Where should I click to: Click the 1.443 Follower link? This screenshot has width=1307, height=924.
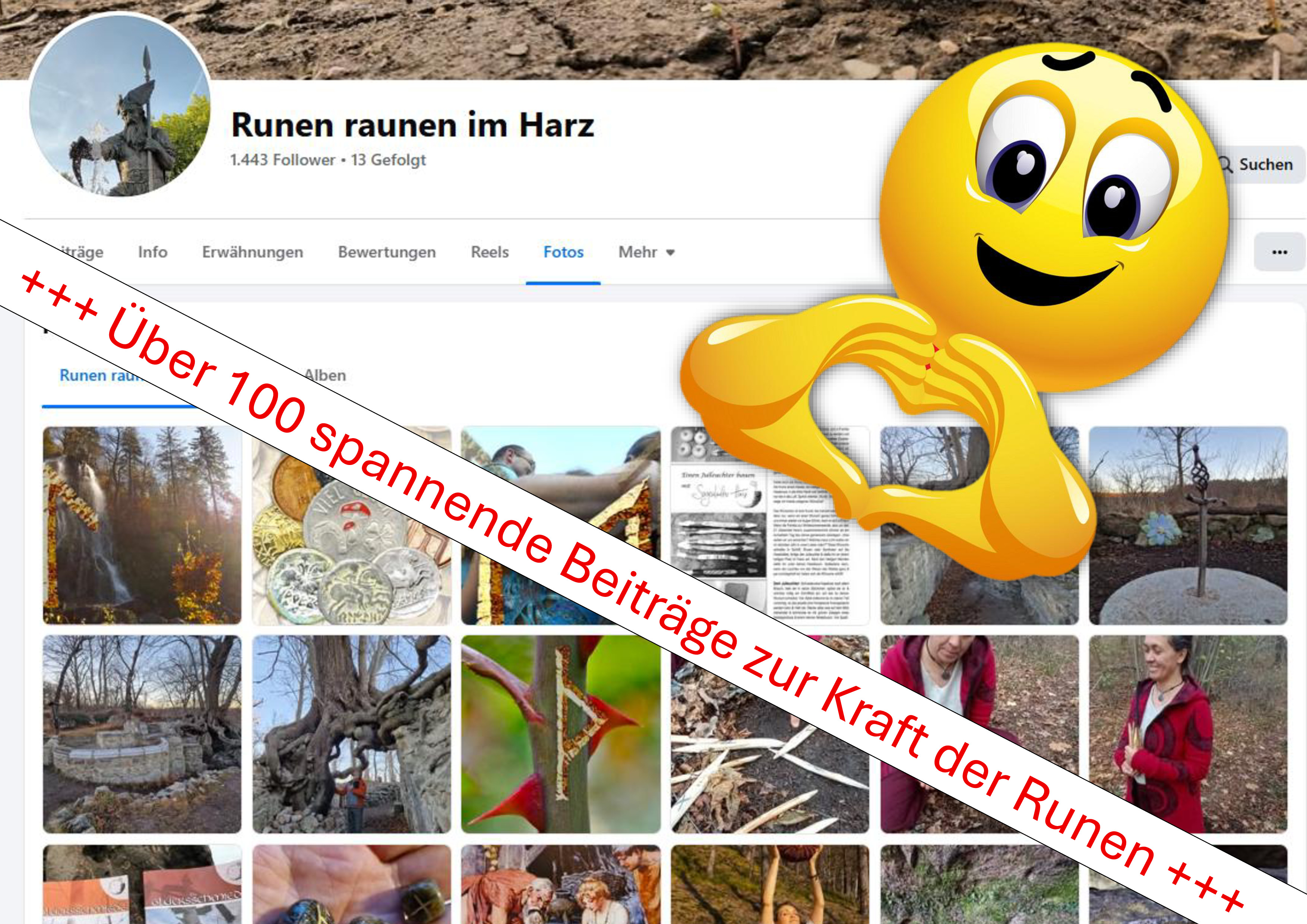(x=282, y=160)
